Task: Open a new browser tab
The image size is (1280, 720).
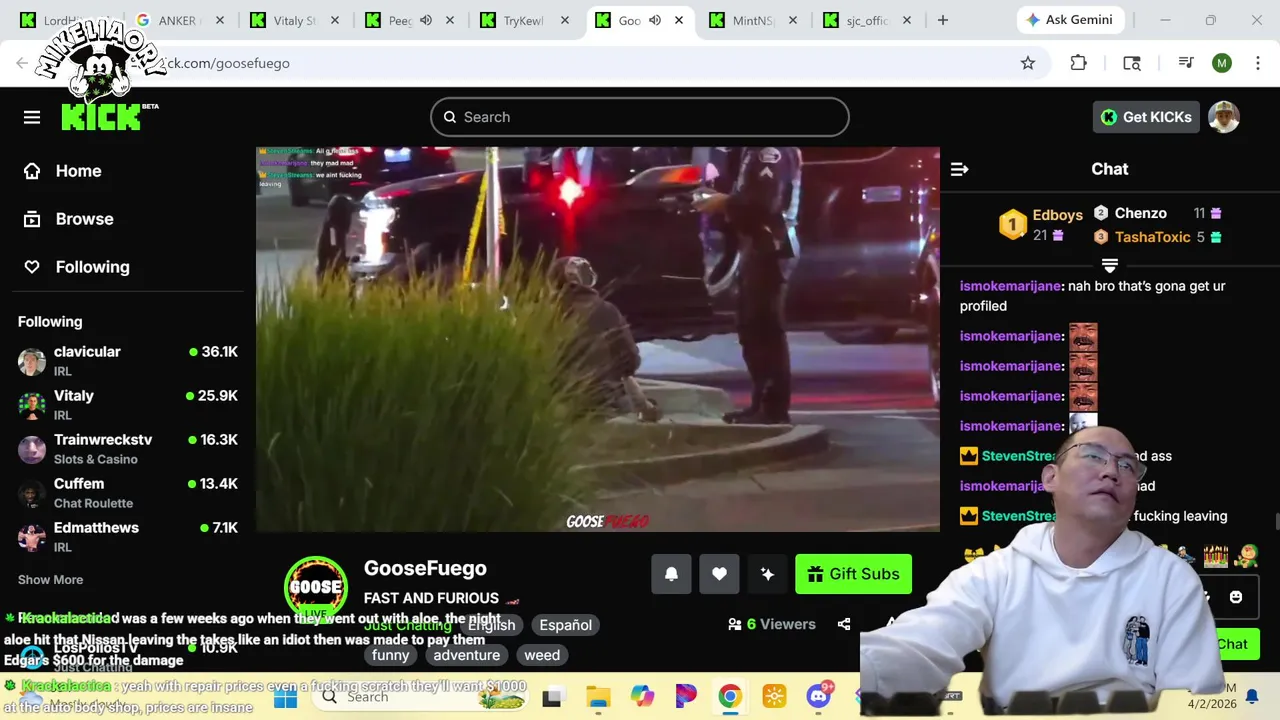Action: tap(942, 20)
